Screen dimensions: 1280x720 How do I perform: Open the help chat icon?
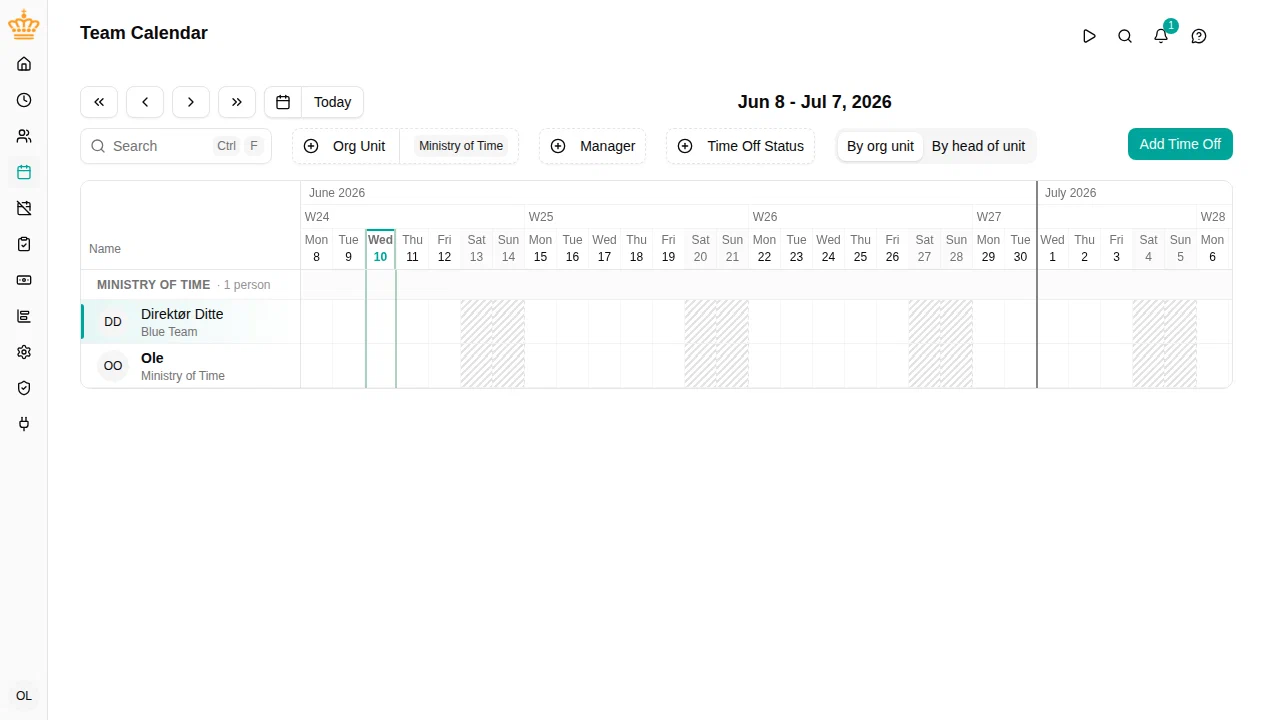(1199, 36)
